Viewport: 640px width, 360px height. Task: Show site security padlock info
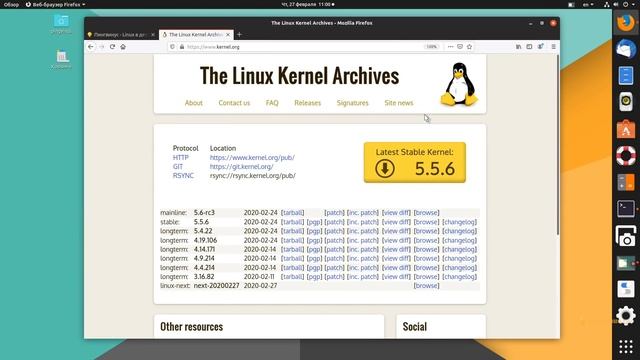[x=182, y=47]
